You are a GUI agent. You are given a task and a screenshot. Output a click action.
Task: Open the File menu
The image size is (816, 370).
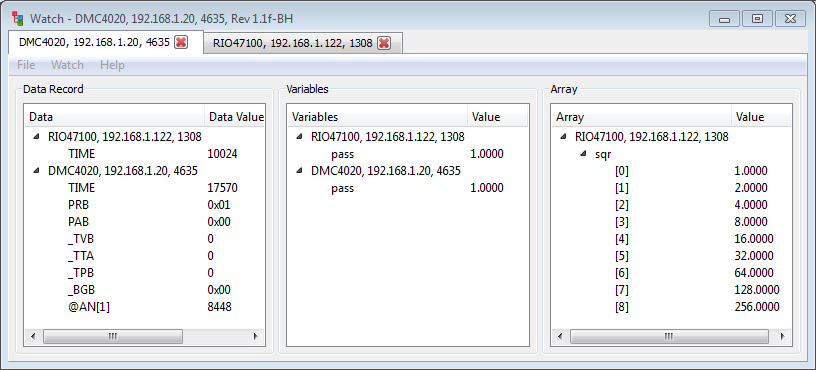pyautogui.click(x=26, y=65)
